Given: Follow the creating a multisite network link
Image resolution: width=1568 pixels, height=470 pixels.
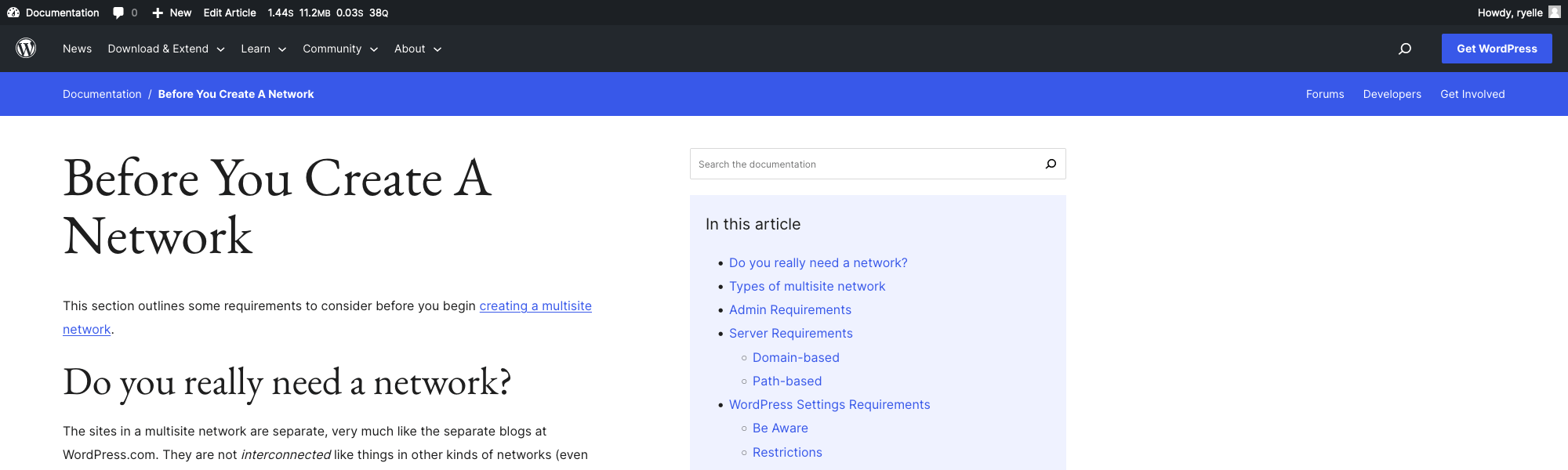Looking at the screenshot, I should click(535, 305).
